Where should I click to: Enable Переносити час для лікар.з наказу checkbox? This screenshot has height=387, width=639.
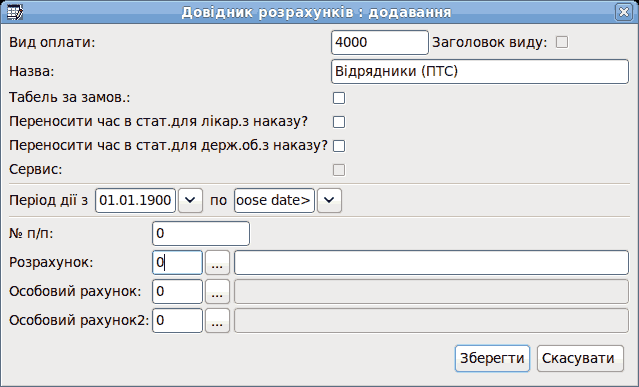click(x=339, y=122)
